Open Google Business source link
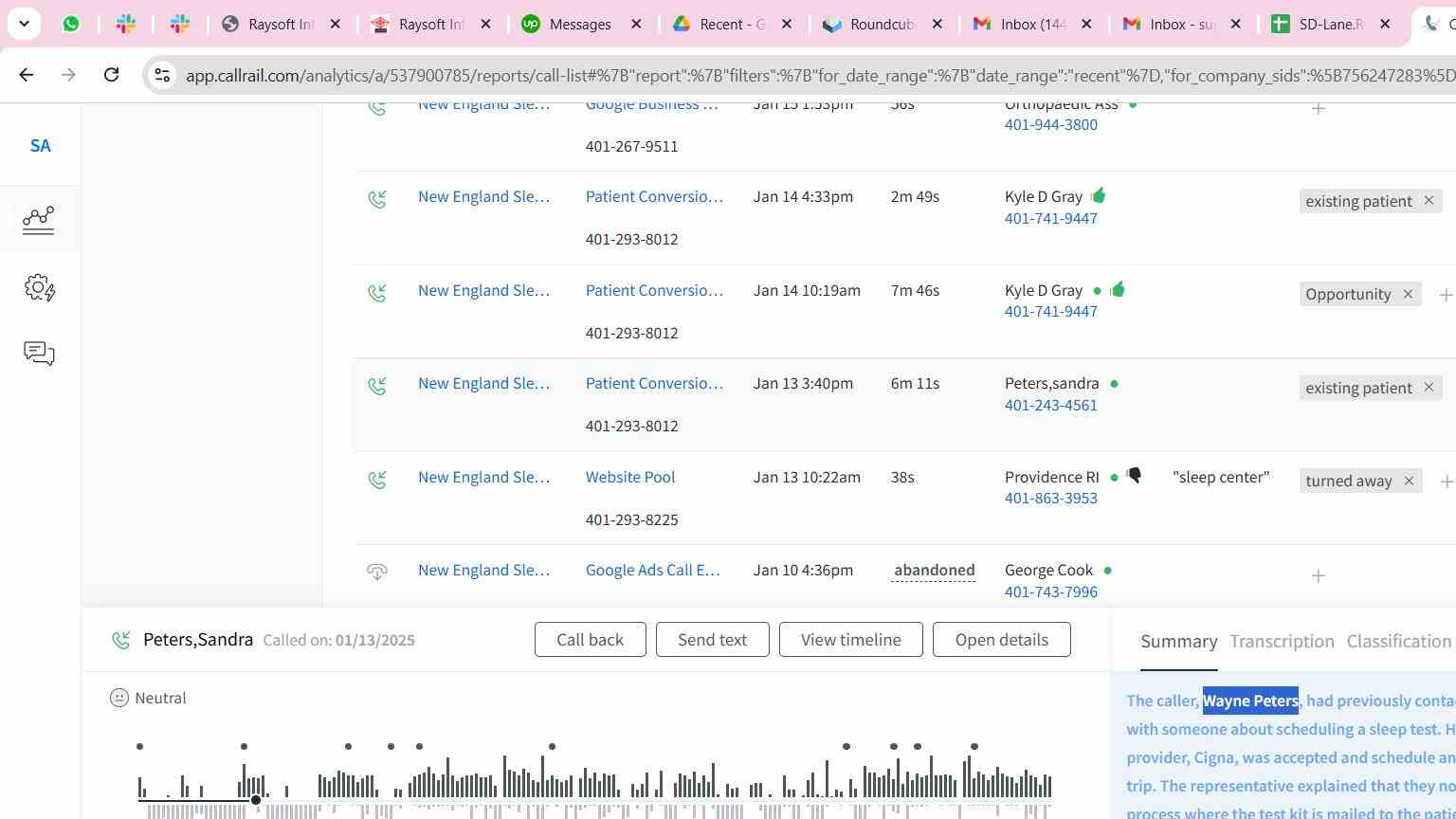Viewport: 1456px width, 819px height. point(651,105)
